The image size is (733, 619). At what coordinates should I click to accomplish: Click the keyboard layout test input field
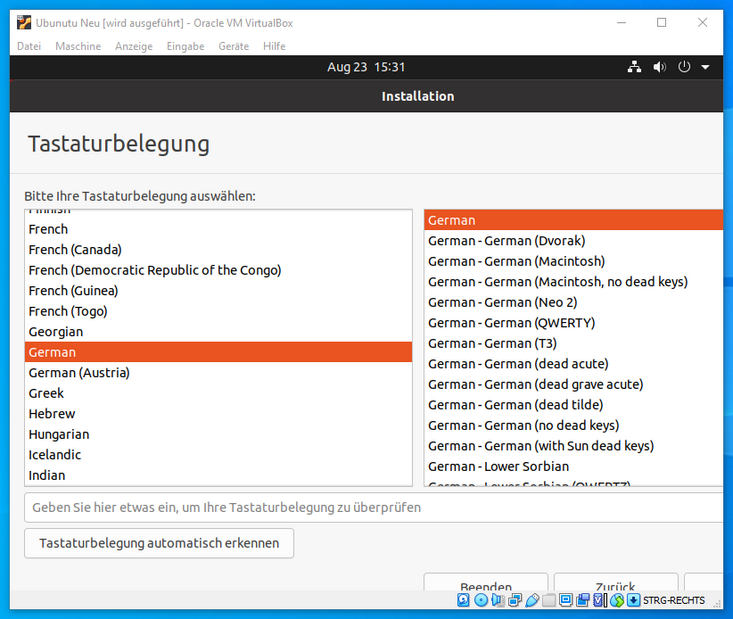pos(372,507)
